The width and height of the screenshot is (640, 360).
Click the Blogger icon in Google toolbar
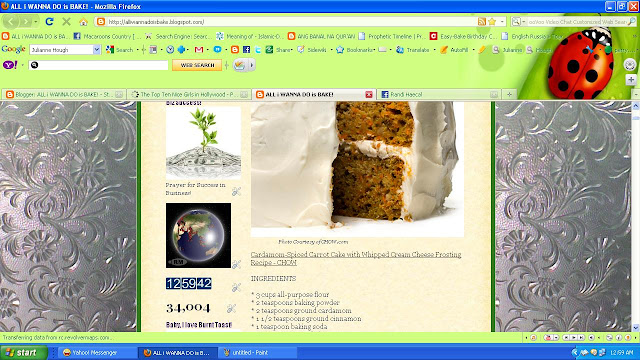point(235,49)
